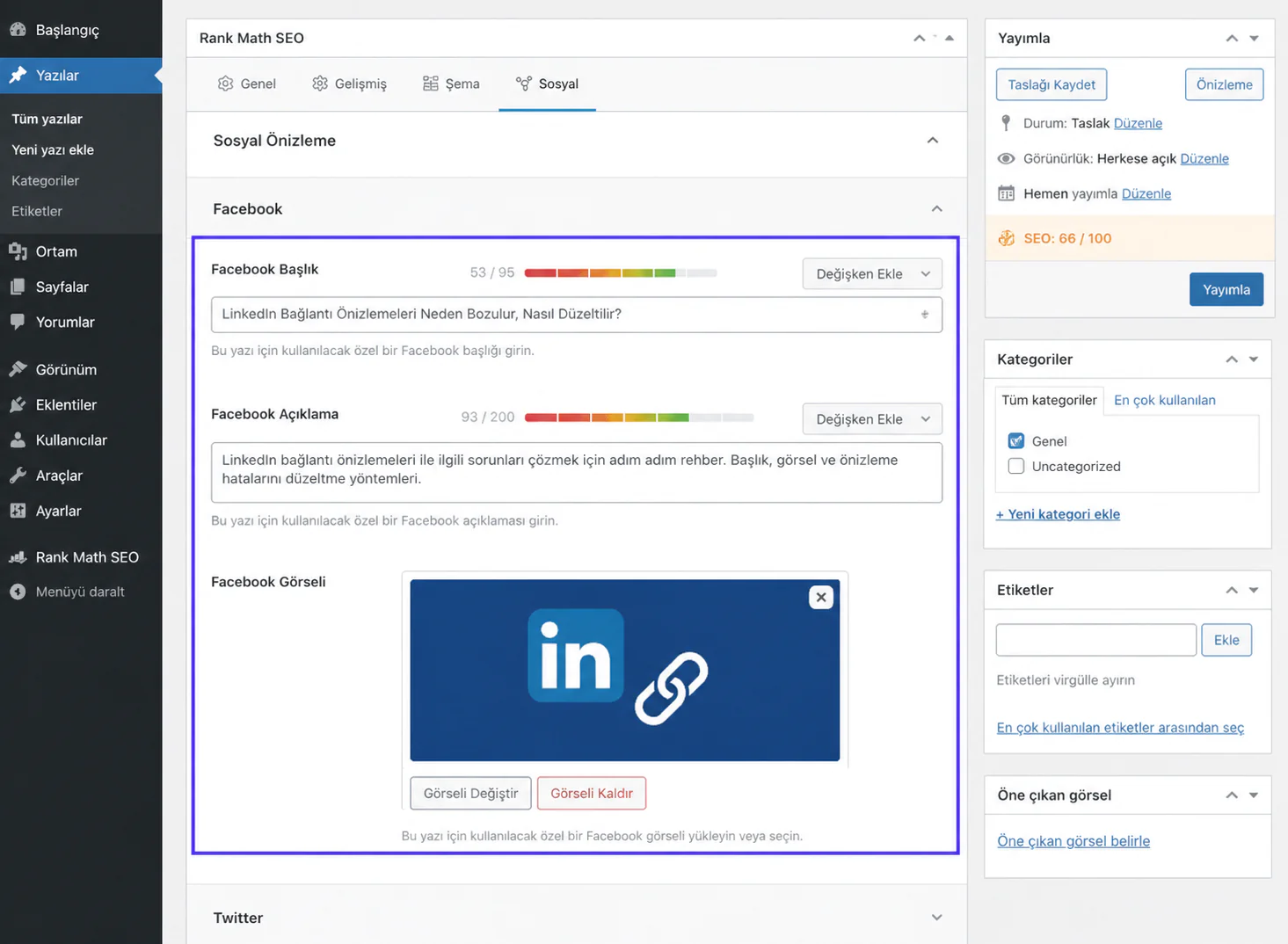Click the calendar icon beside Hemen yayımla
Viewport: 1288px width, 944px height.
(1006, 193)
